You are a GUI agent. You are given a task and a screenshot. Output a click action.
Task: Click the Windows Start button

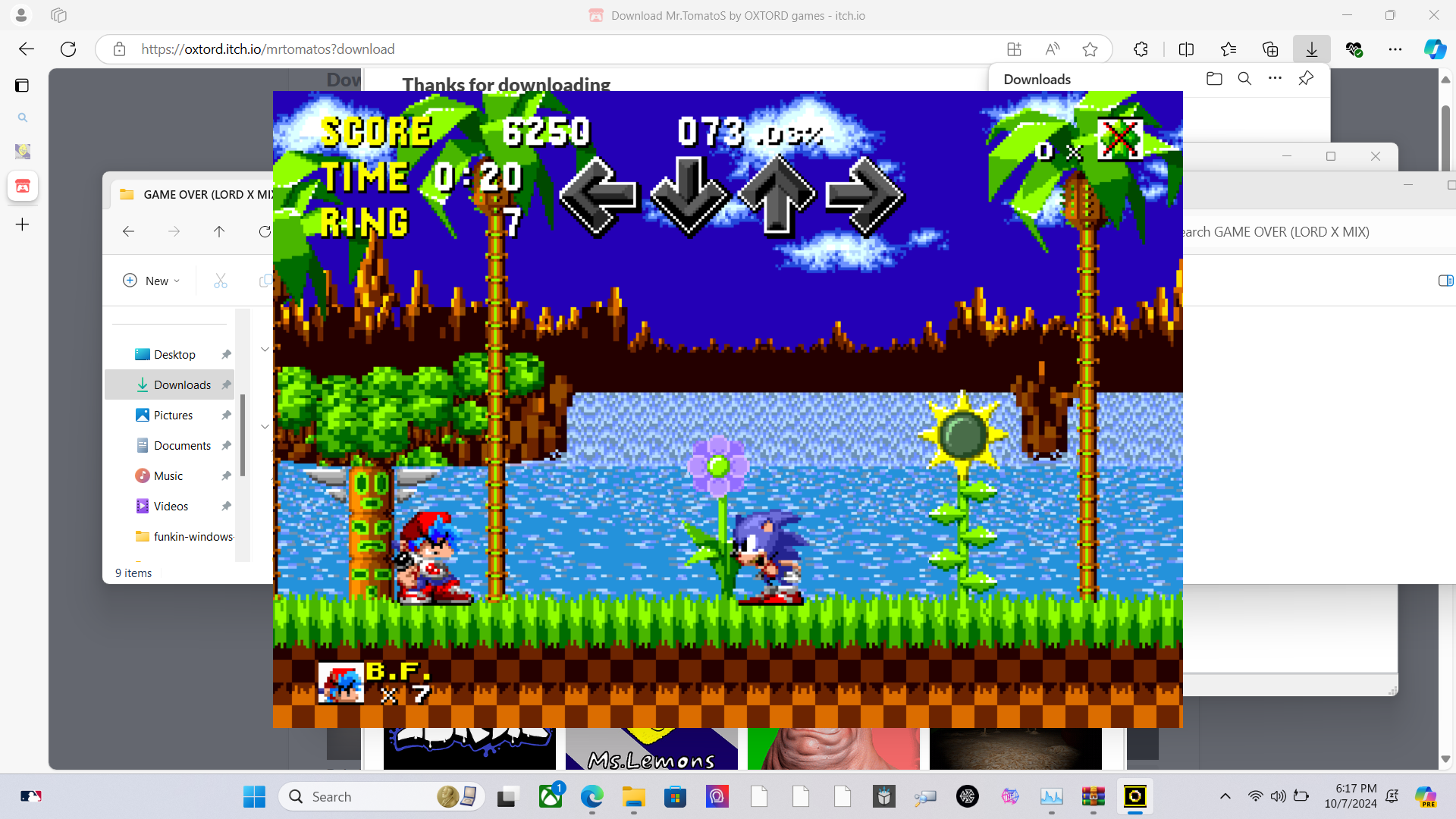point(254,796)
